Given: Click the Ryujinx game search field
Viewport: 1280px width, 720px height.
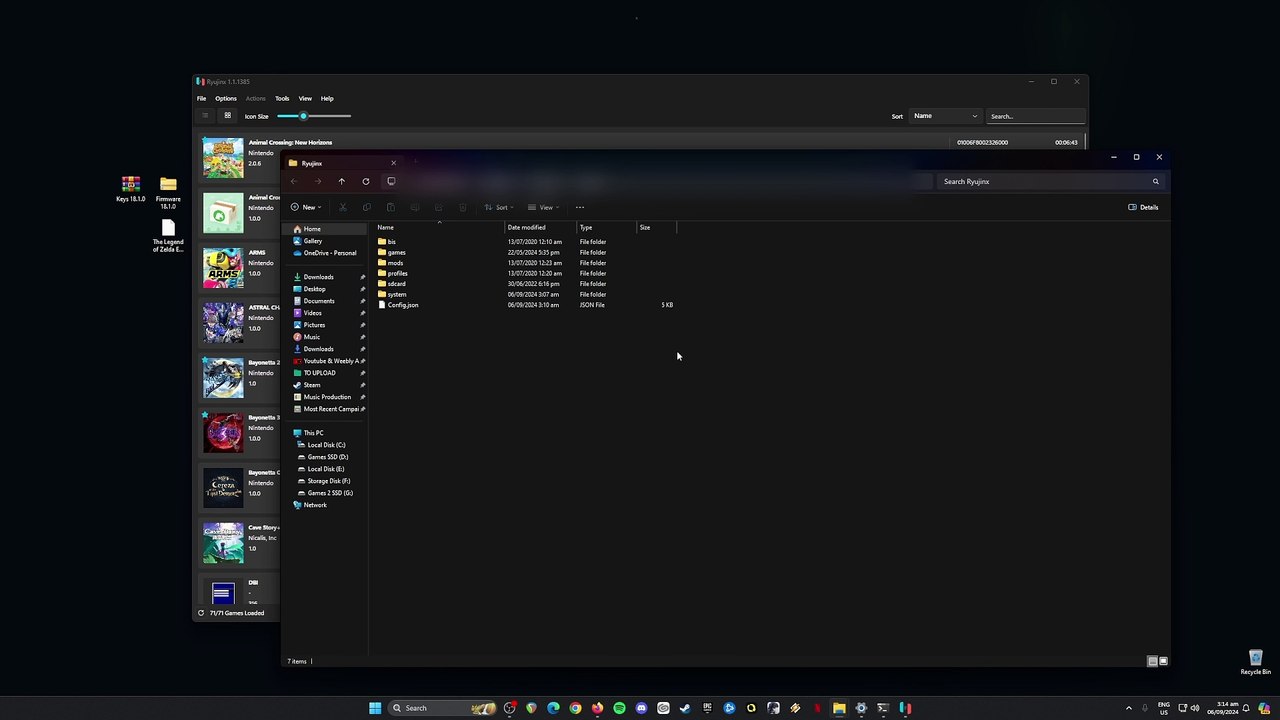Looking at the screenshot, I should [1035, 116].
